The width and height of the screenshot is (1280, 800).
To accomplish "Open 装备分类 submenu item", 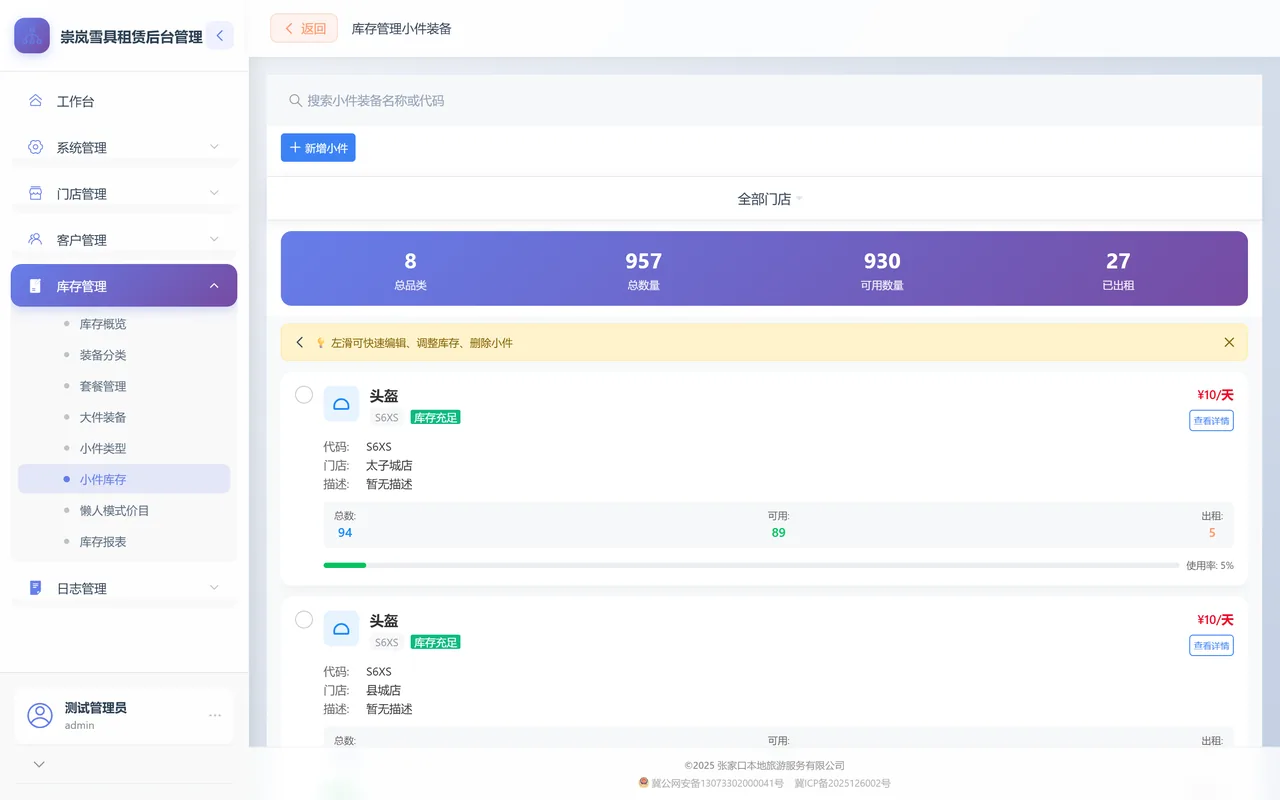I will (124, 355).
